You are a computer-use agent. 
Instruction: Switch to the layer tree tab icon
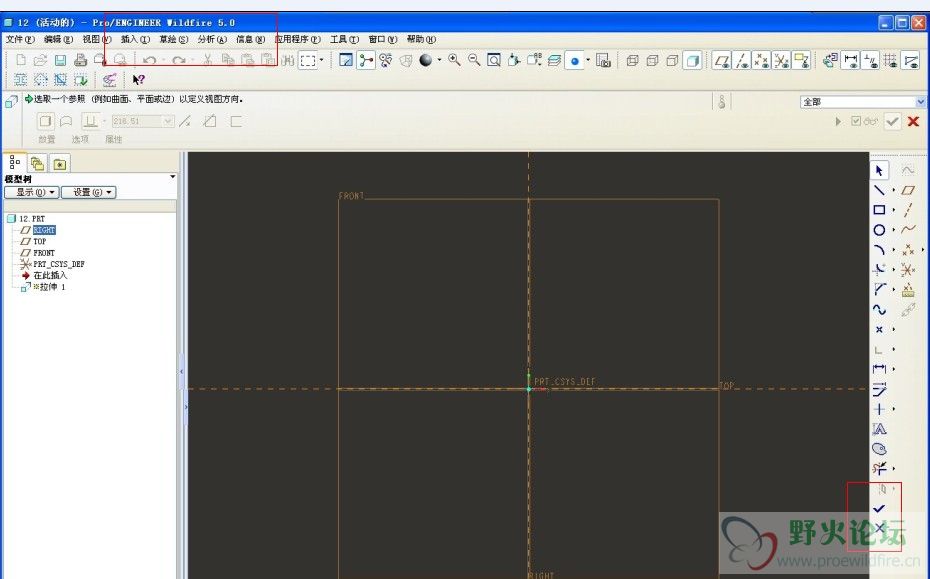[37, 164]
